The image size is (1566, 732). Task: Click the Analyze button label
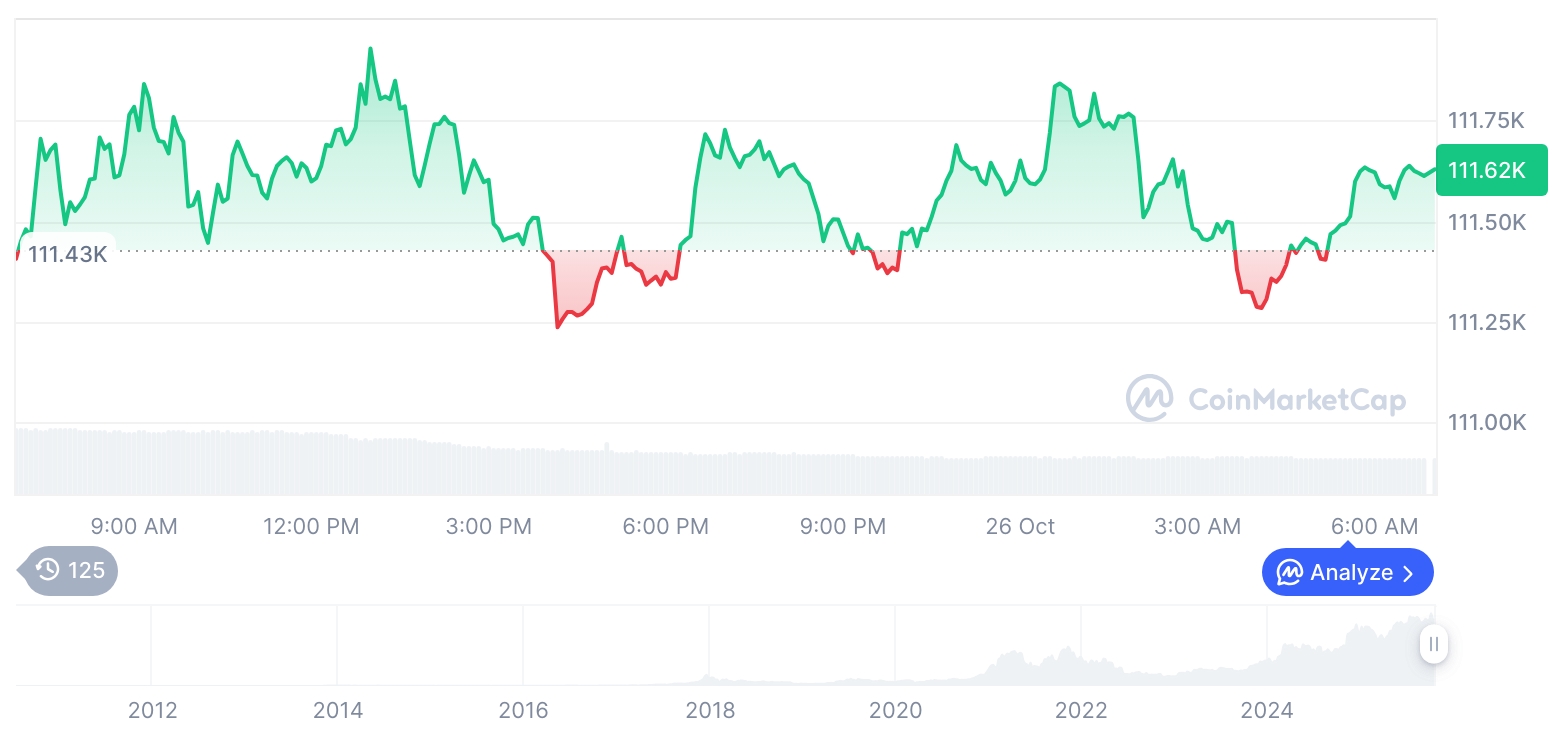[1351, 573]
